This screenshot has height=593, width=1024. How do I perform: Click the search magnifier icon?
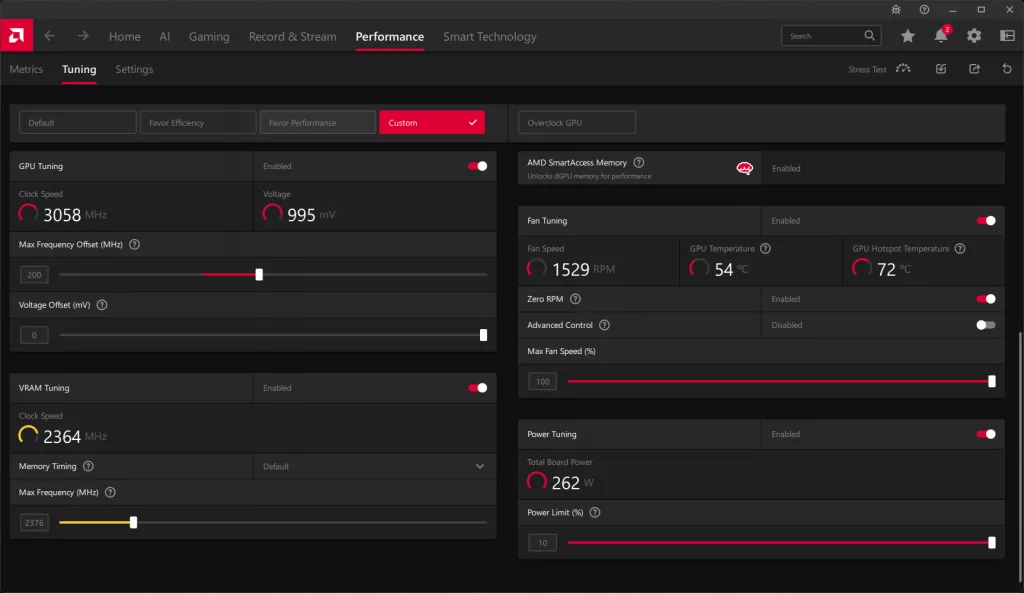click(x=869, y=36)
